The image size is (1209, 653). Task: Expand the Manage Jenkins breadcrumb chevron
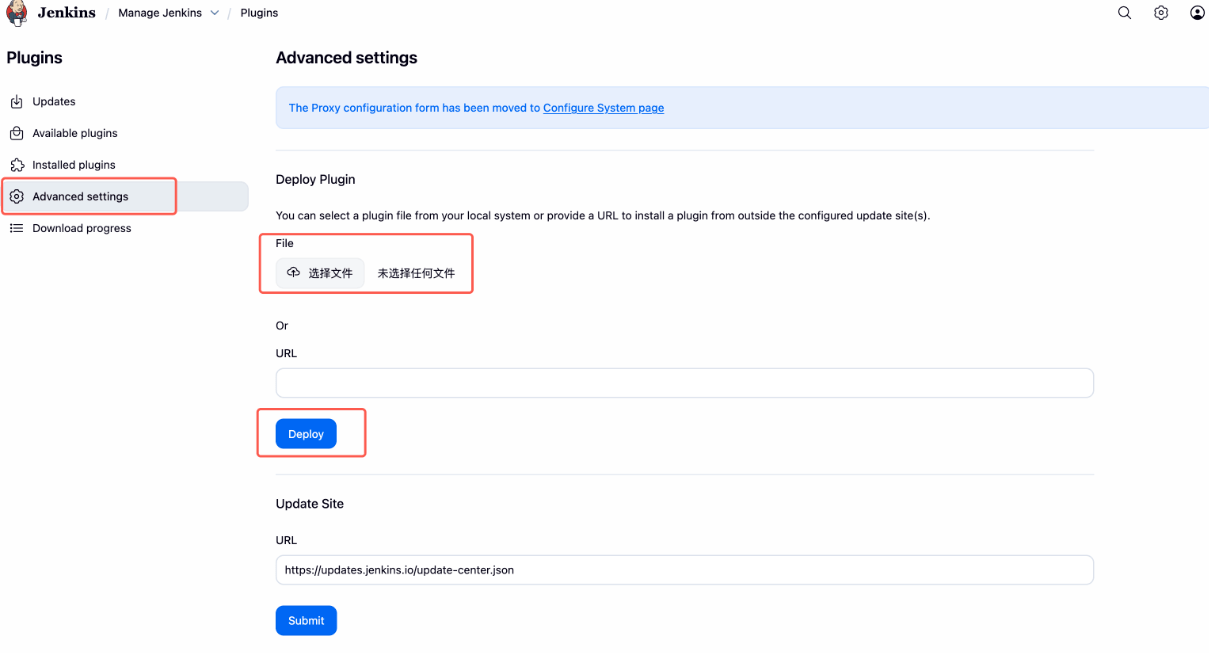[214, 13]
